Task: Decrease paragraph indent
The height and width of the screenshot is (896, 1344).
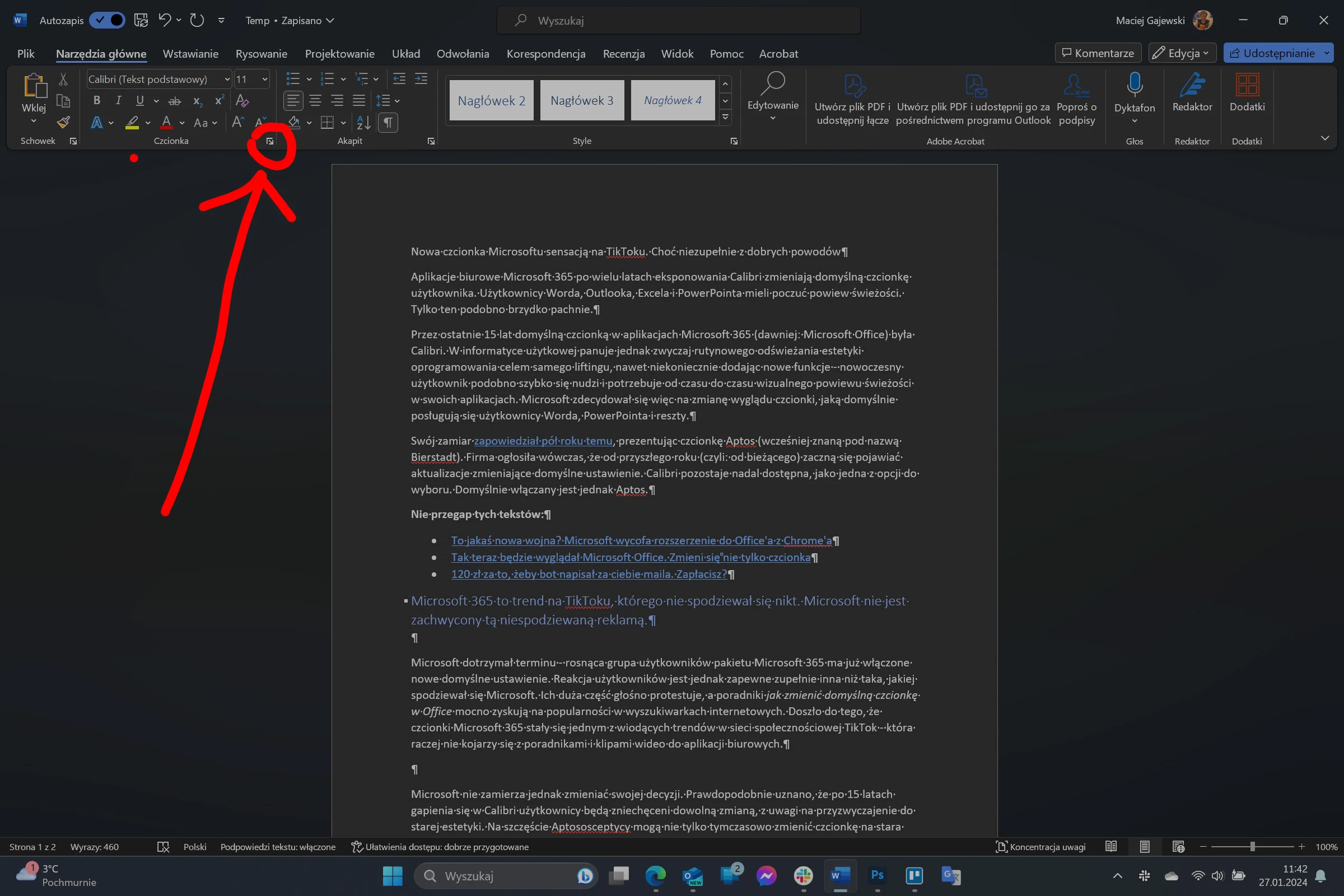Action: pyautogui.click(x=399, y=79)
